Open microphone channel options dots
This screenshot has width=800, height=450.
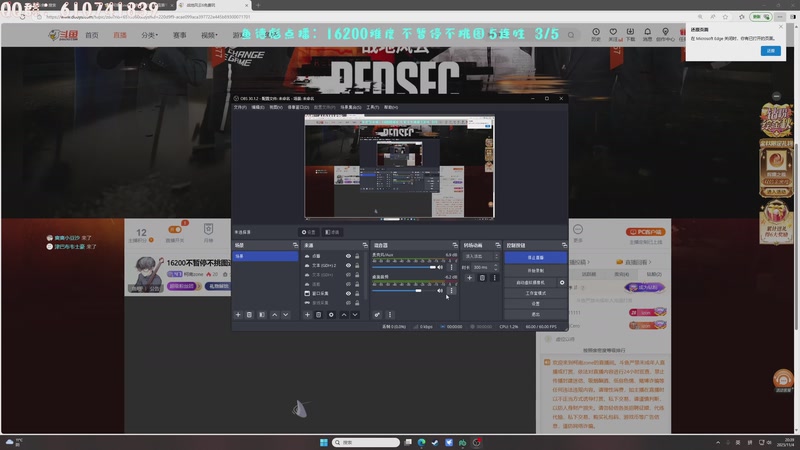coord(452,267)
